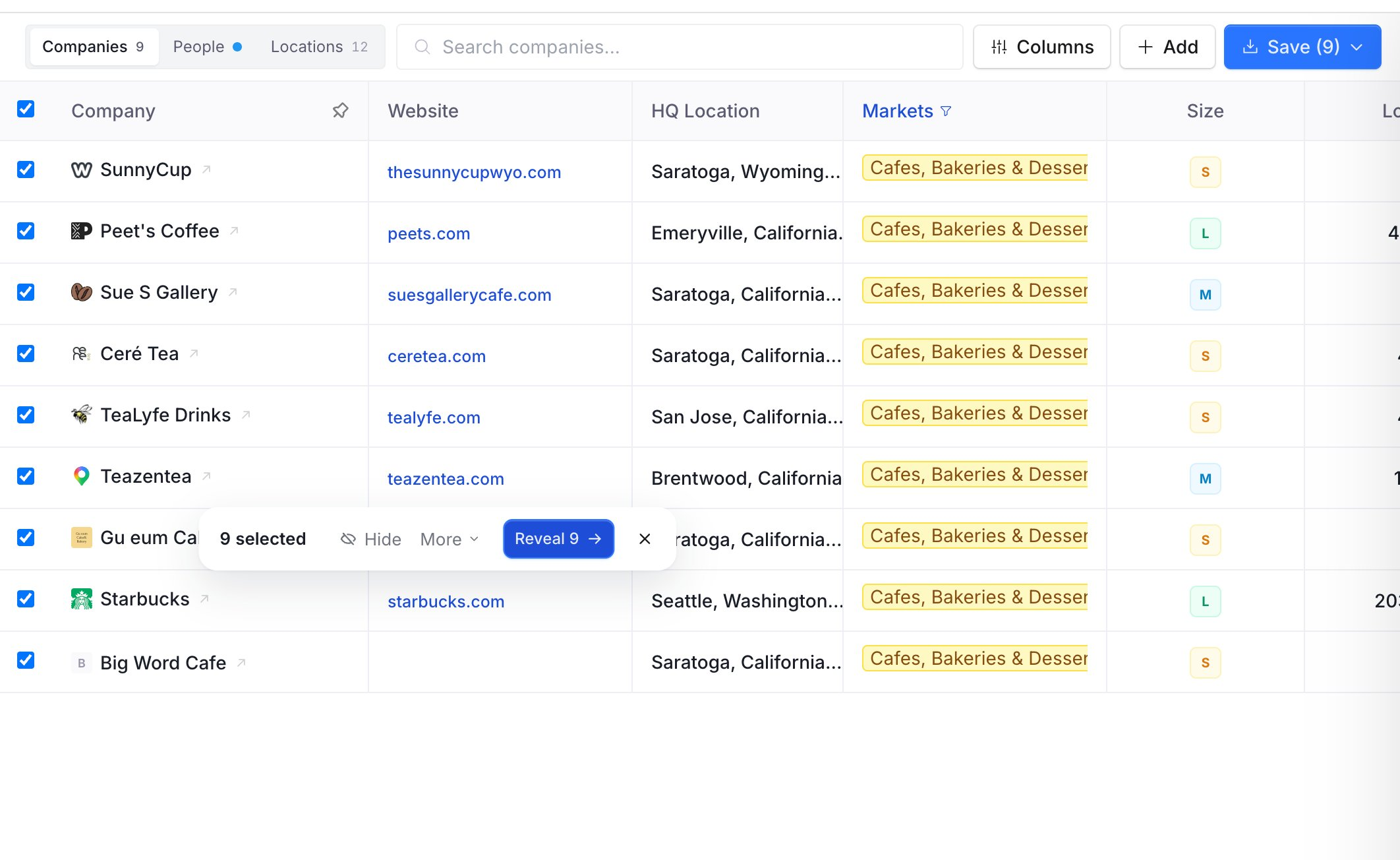Click the TeaLyfe Drinks bee logo
This screenshot has width=1400, height=860.
pos(82,415)
